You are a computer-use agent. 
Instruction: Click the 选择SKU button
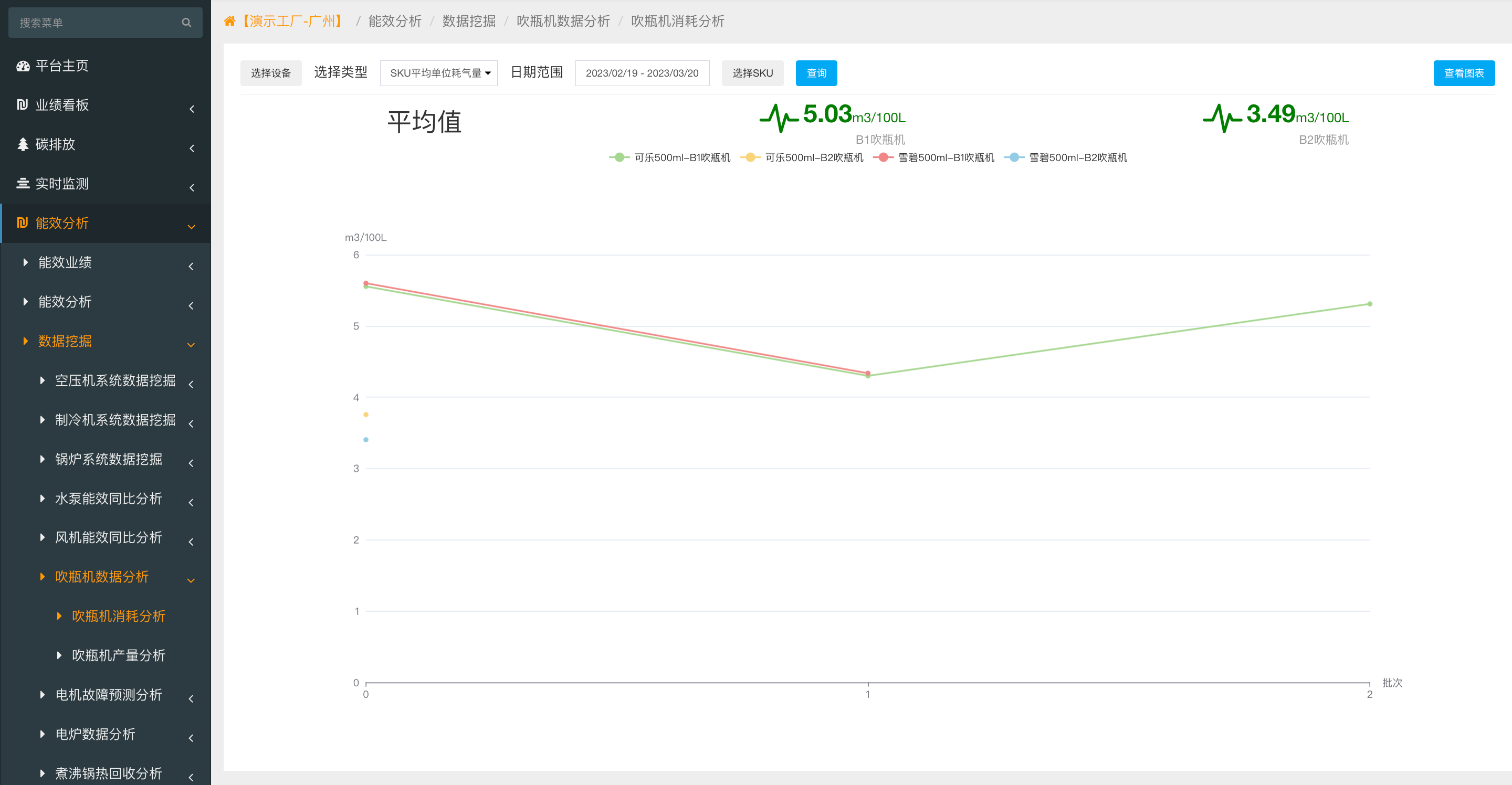click(752, 73)
